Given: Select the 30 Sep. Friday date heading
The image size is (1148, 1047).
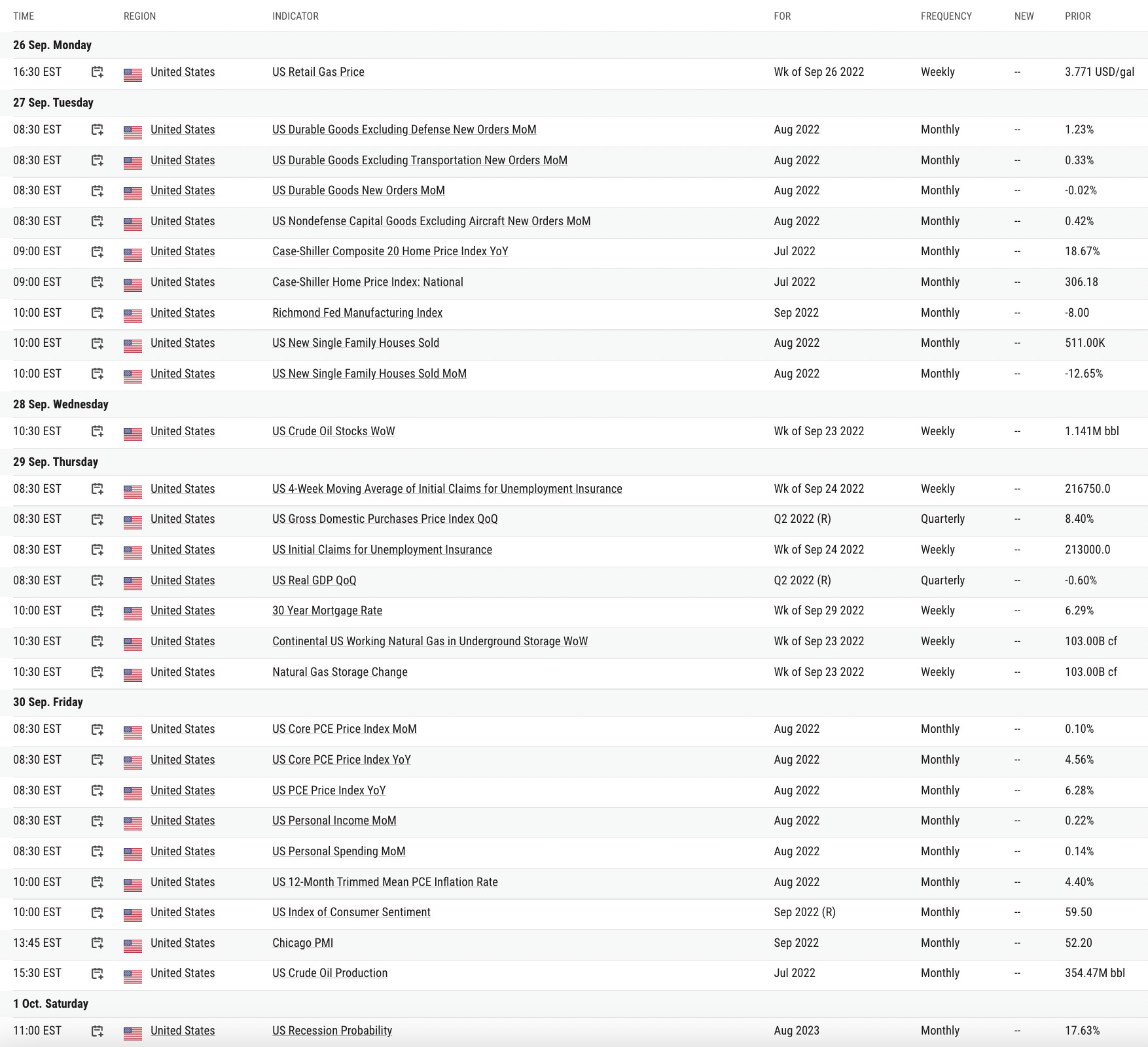Looking at the screenshot, I should tap(48, 702).
